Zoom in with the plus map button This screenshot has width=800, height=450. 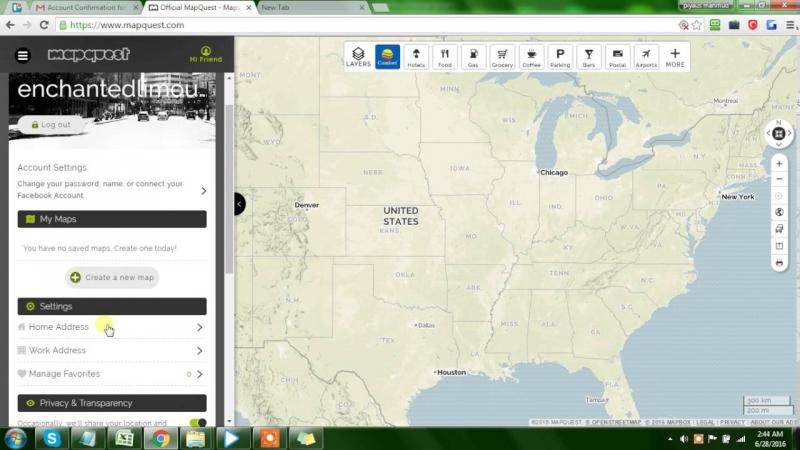779,164
